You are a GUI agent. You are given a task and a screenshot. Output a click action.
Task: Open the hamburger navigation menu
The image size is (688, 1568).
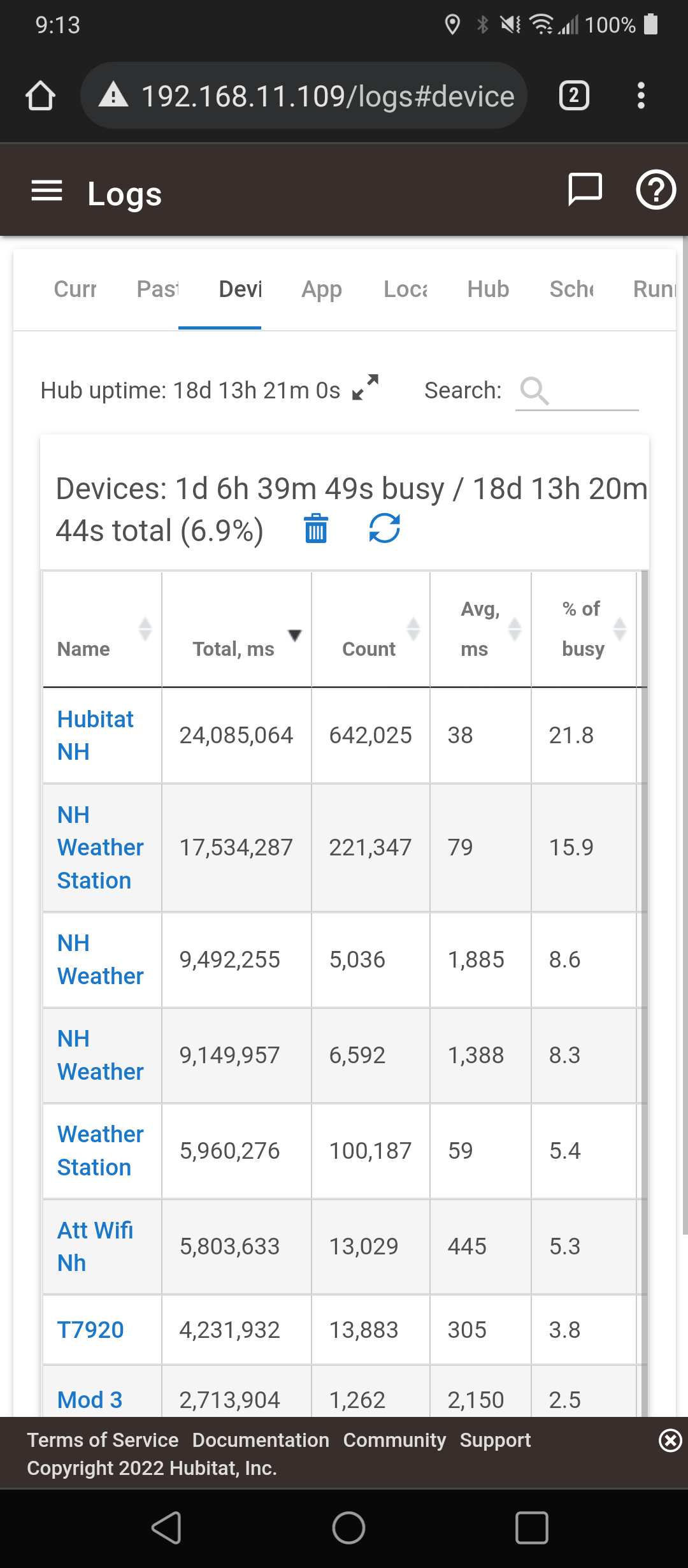[x=47, y=191]
